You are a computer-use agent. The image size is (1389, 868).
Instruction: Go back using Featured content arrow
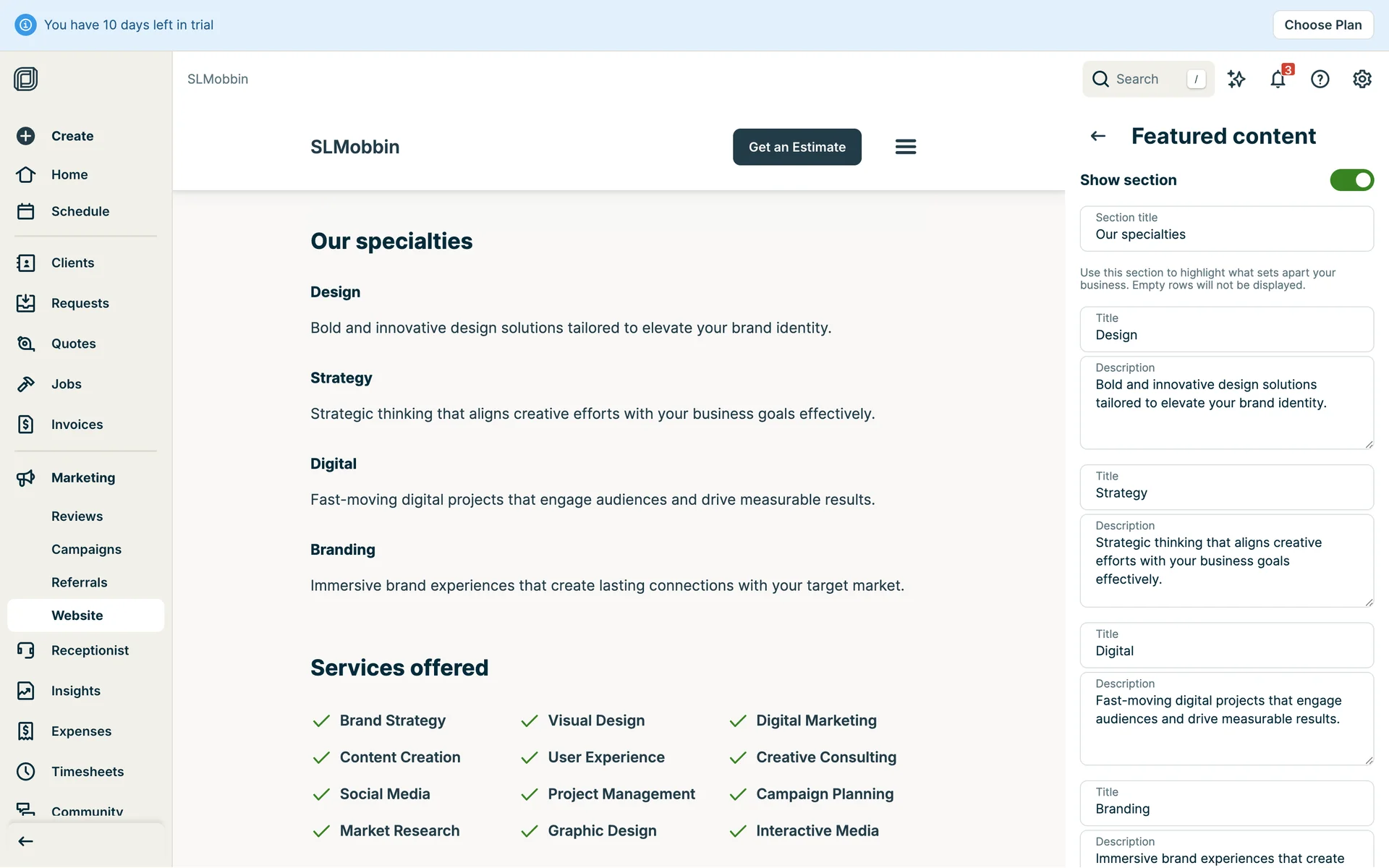pyautogui.click(x=1097, y=136)
